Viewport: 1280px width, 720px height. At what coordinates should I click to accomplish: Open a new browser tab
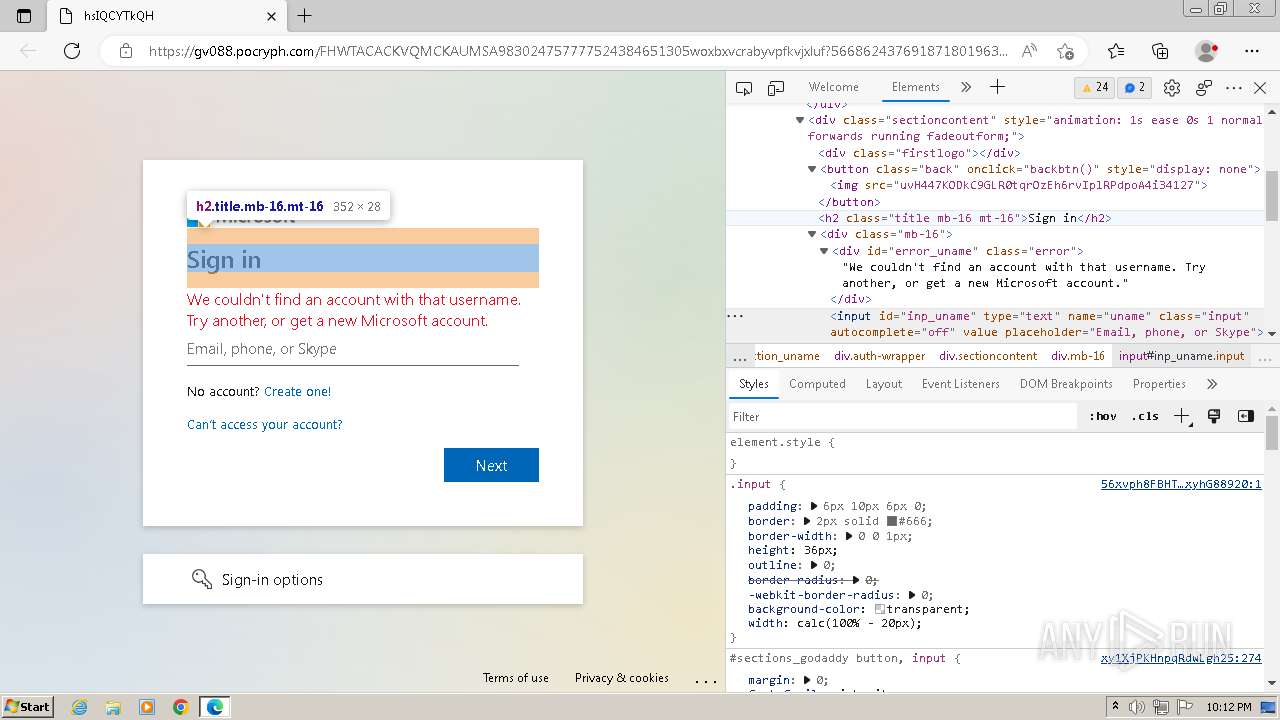tap(305, 16)
